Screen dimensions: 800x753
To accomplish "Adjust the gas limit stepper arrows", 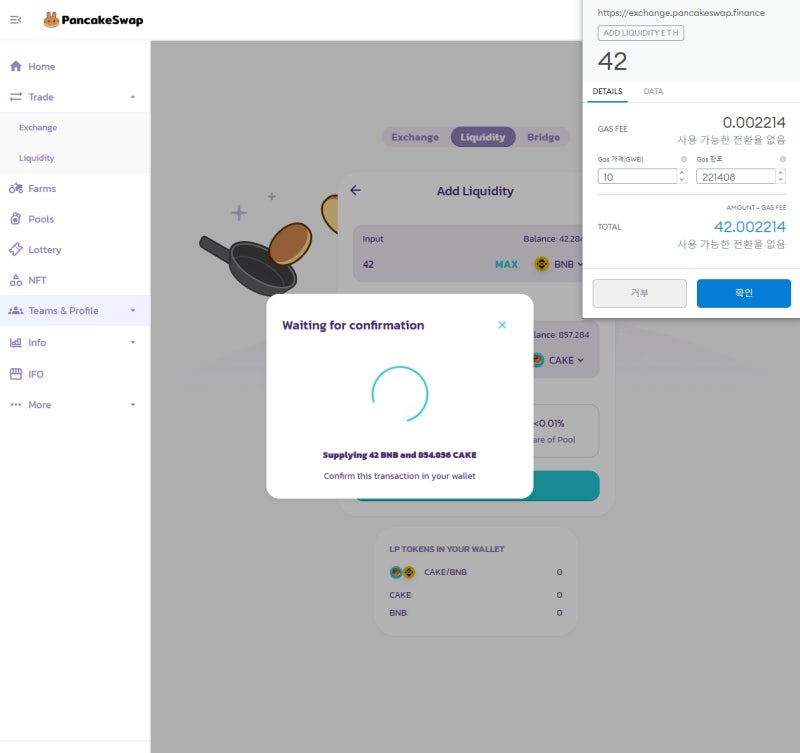I will (x=780, y=177).
